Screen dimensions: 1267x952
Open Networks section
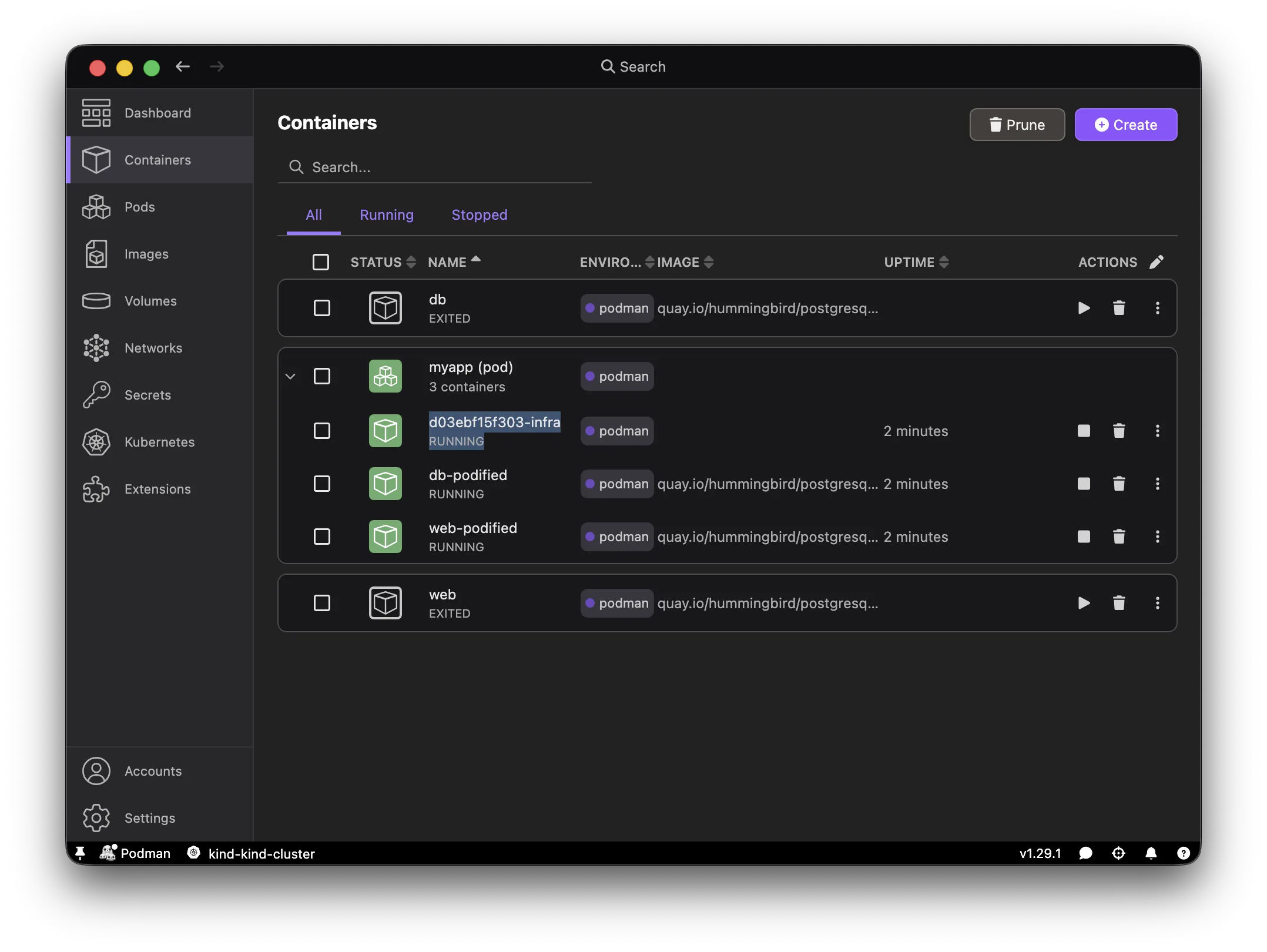pyautogui.click(x=159, y=348)
